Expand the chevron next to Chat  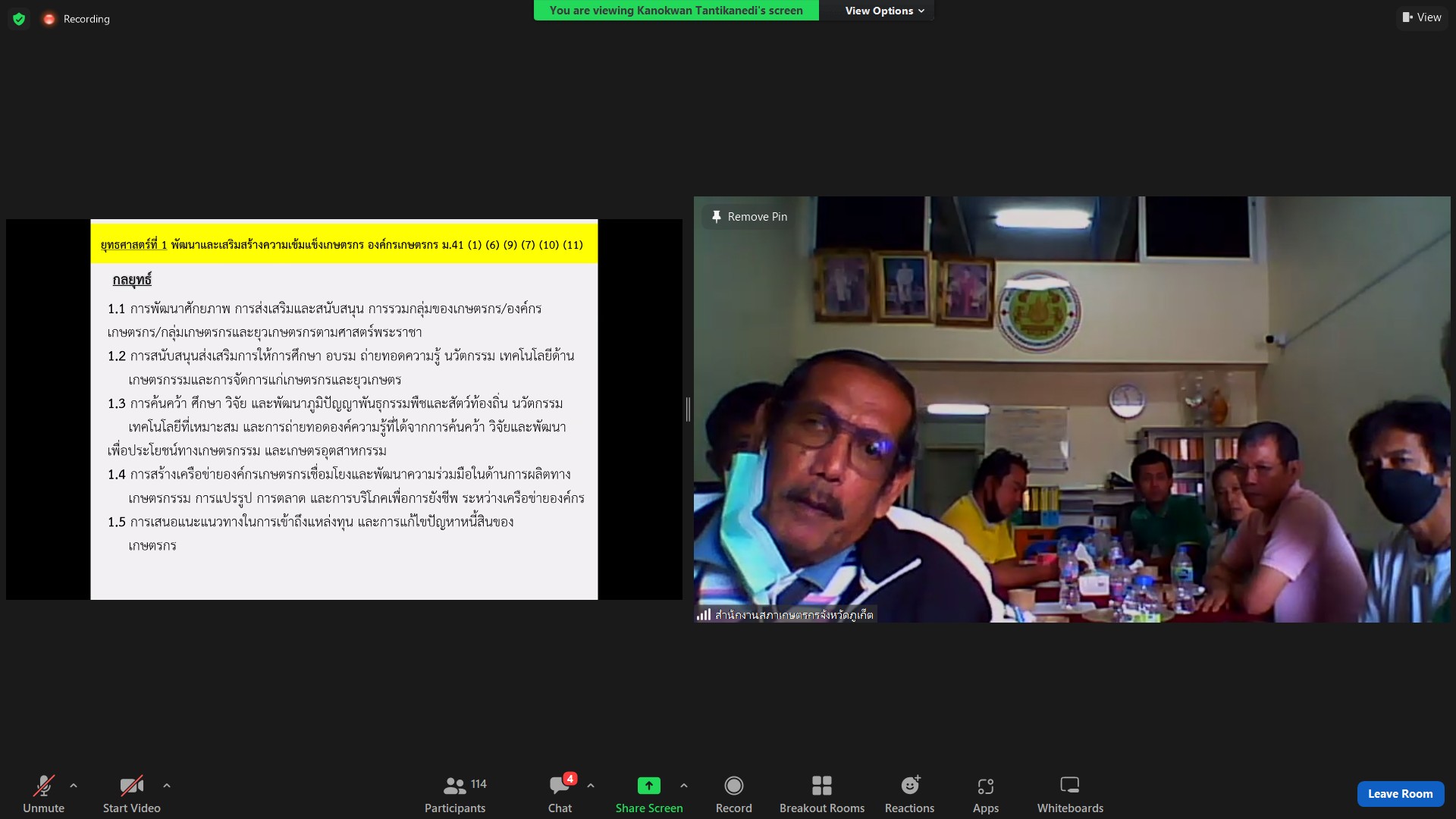point(591,786)
